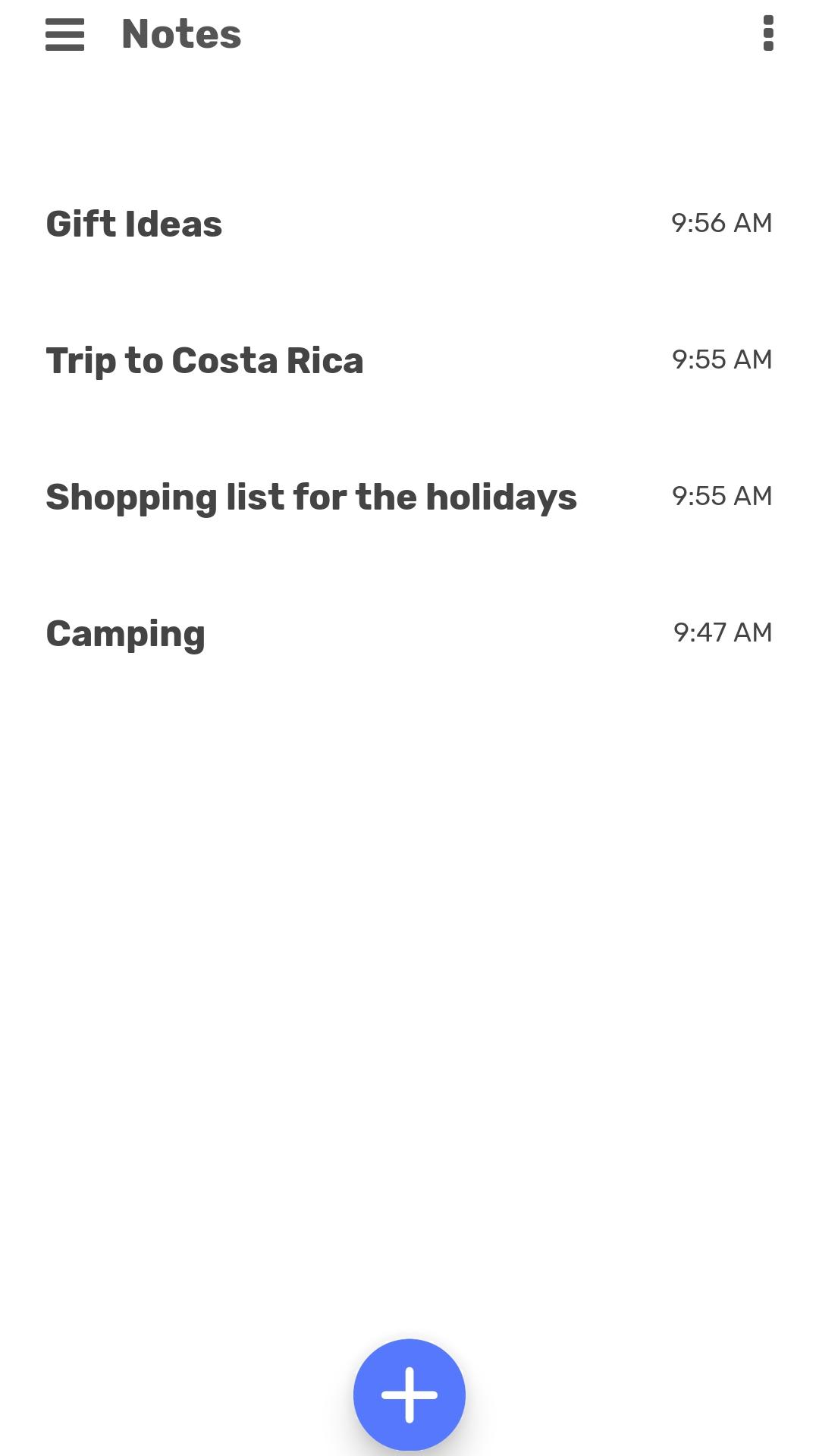Click the word "holidays" in the shopping note title
Viewport: 819px width, 1456px height.
pyautogui.click(x=501, y=498)
